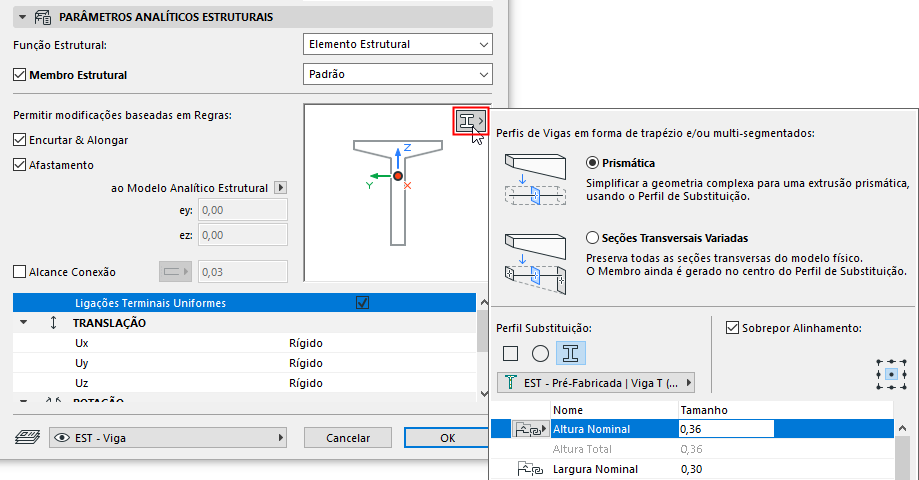
Task: Enable the Alcance Conexão checkbox
Action: click(19, 271)
